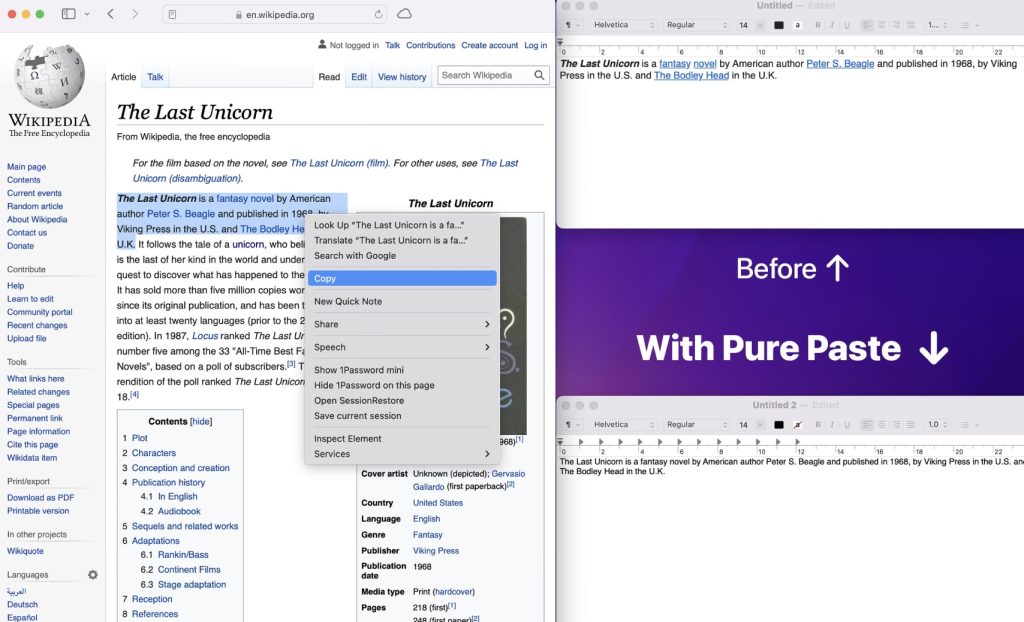
Task: Justify text in the Untitled 2 window
Action: (x=911, y=425)
